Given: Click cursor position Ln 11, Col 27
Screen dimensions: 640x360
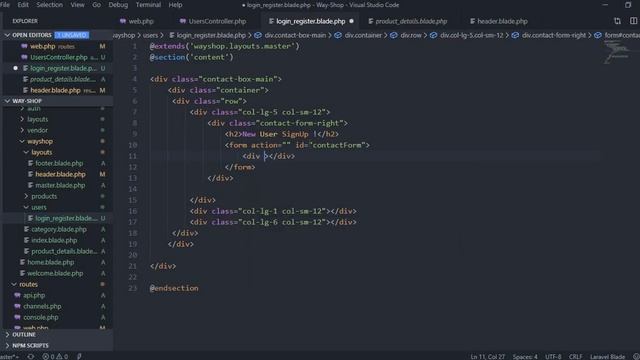Looking at the screenshot, I should point(487,356).
